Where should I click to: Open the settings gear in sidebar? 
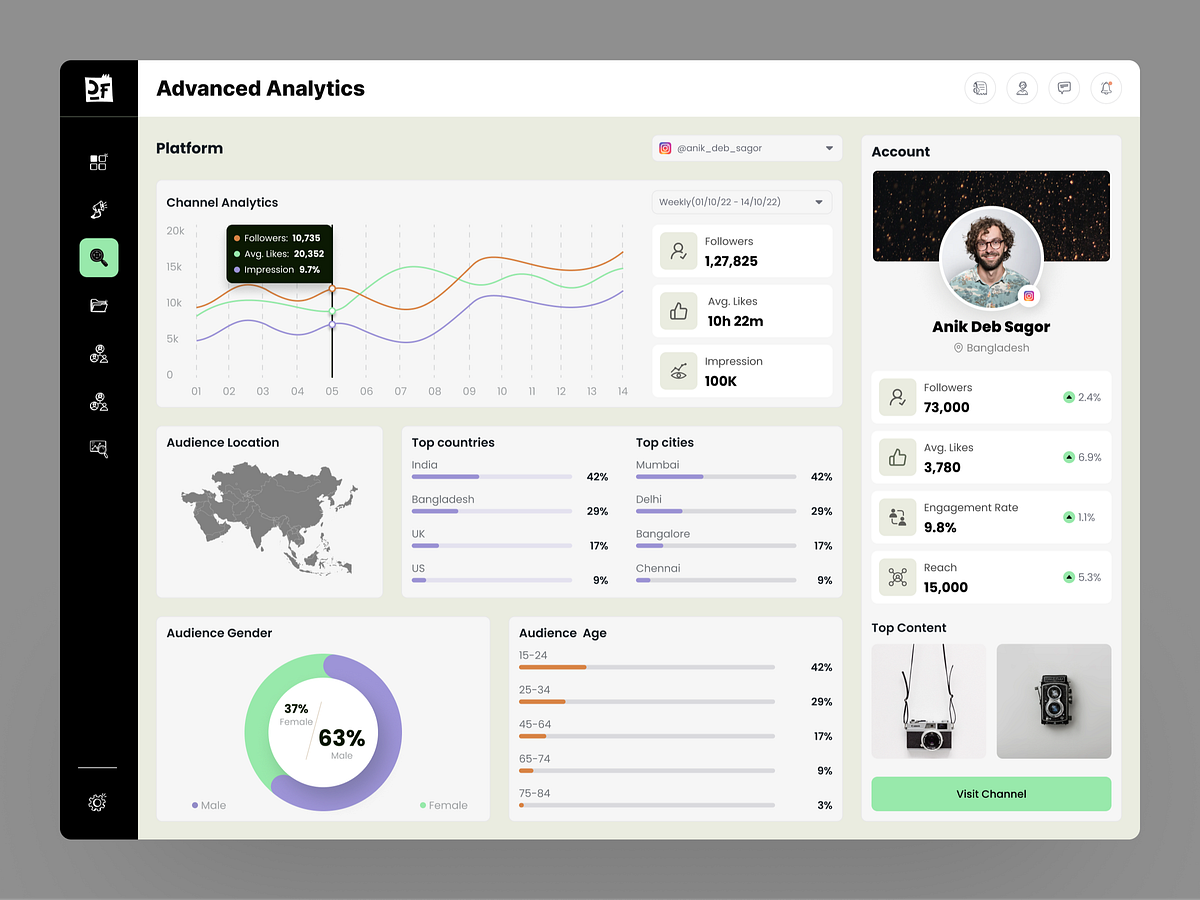pos(97,802)
